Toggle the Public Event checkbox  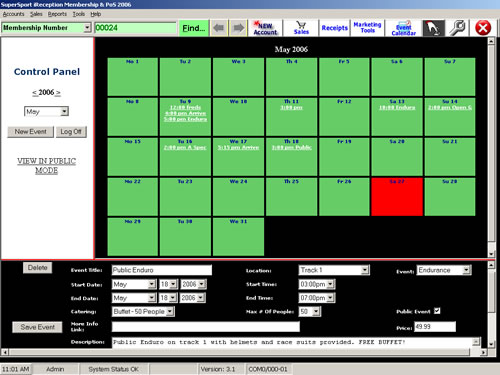pos(437,311)
